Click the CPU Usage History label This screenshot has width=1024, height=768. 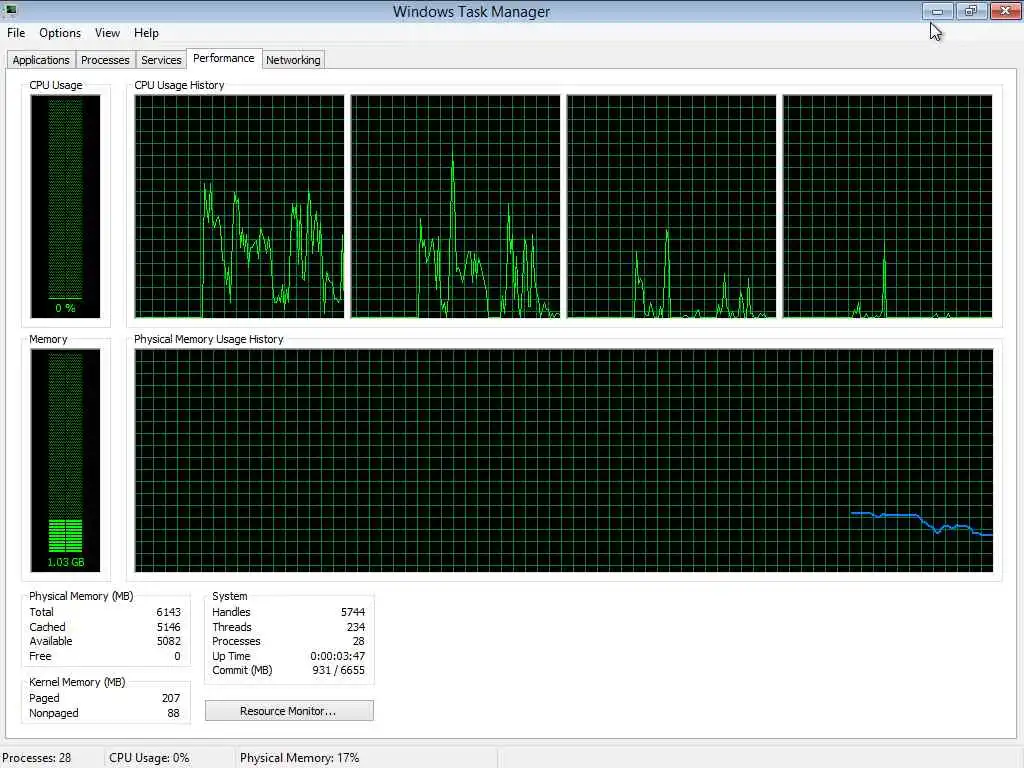click(180, 85)
